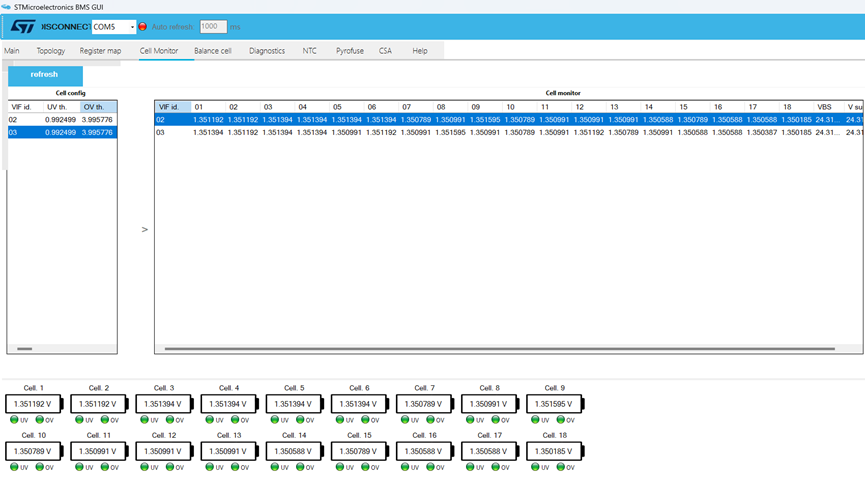Click the Auto refresh interval field
865x481 pixels.
coord(212,27)
